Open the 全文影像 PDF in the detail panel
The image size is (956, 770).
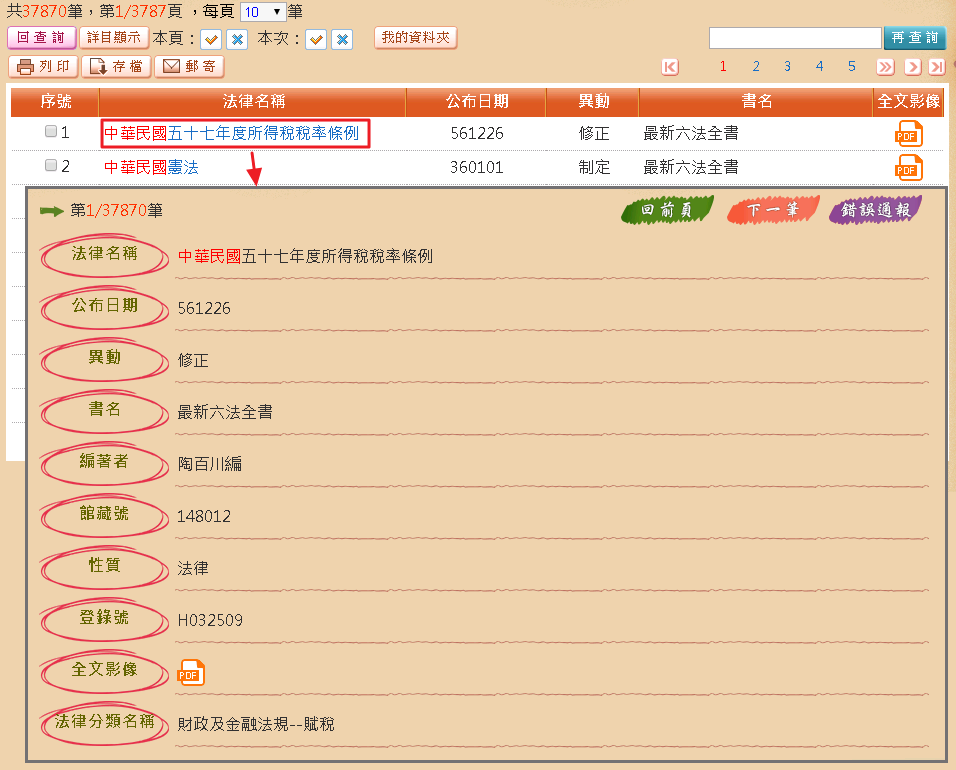(191, 674)
